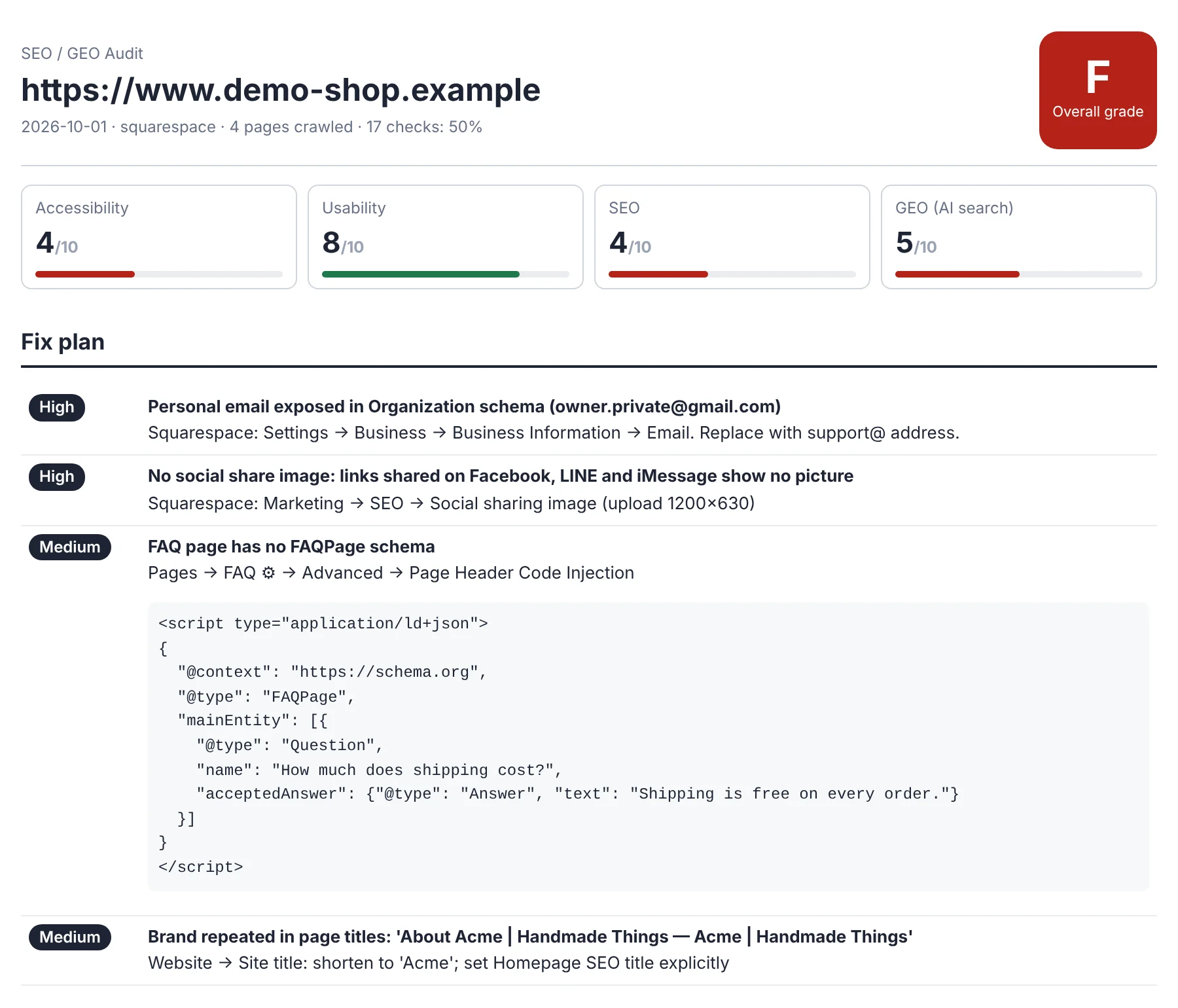Click the Page Header Code Injection path text
1178x1008 pixels.
(522, 573)
